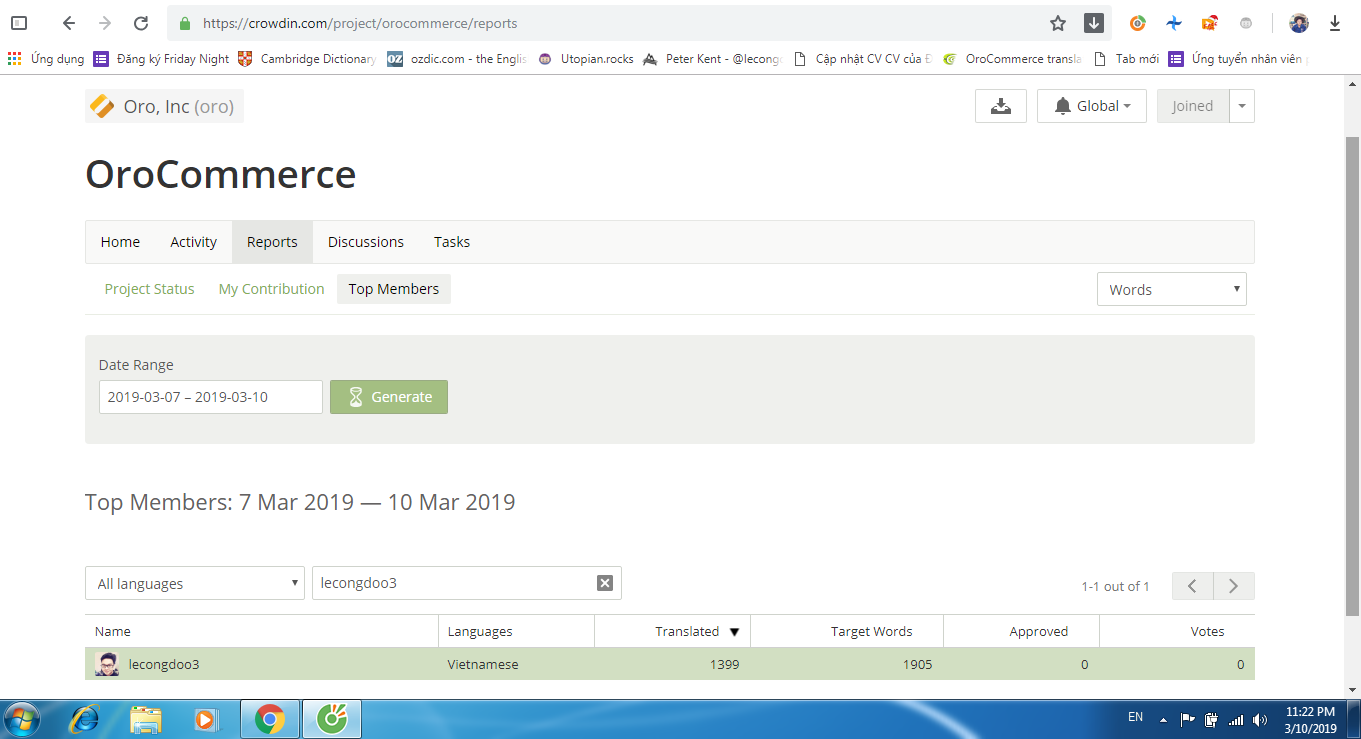Clear the lecongdoo3 search field with X
The width and height of the screenshot is (1361, 739).
pyautogui.click(x=605, y=583)
